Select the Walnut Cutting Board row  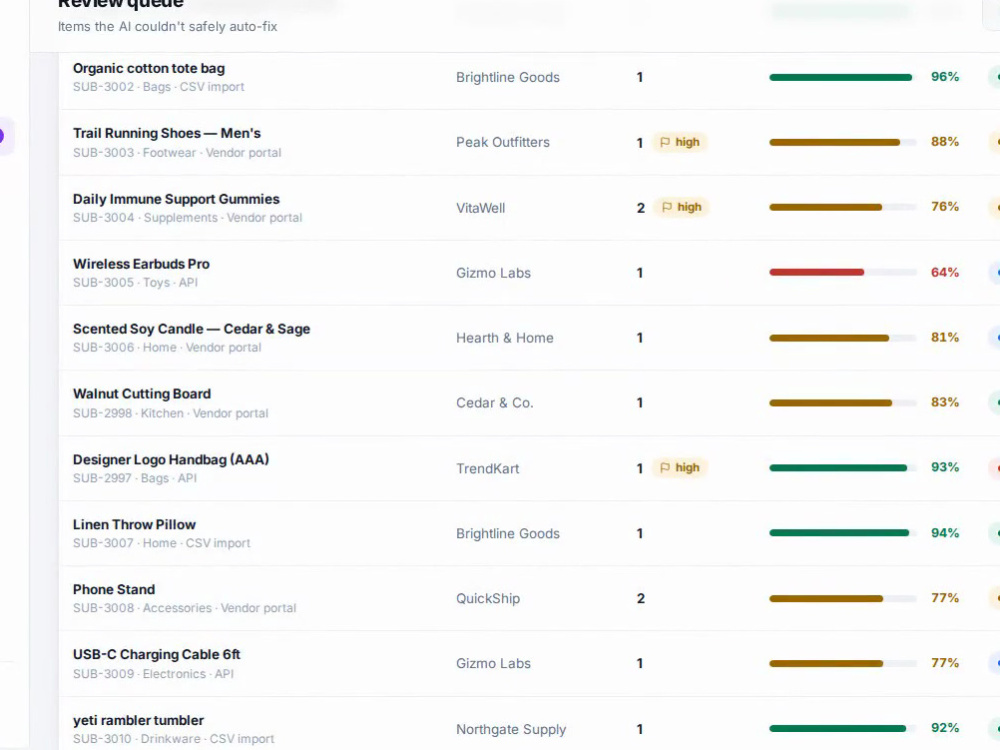click(x=529, y=403)
